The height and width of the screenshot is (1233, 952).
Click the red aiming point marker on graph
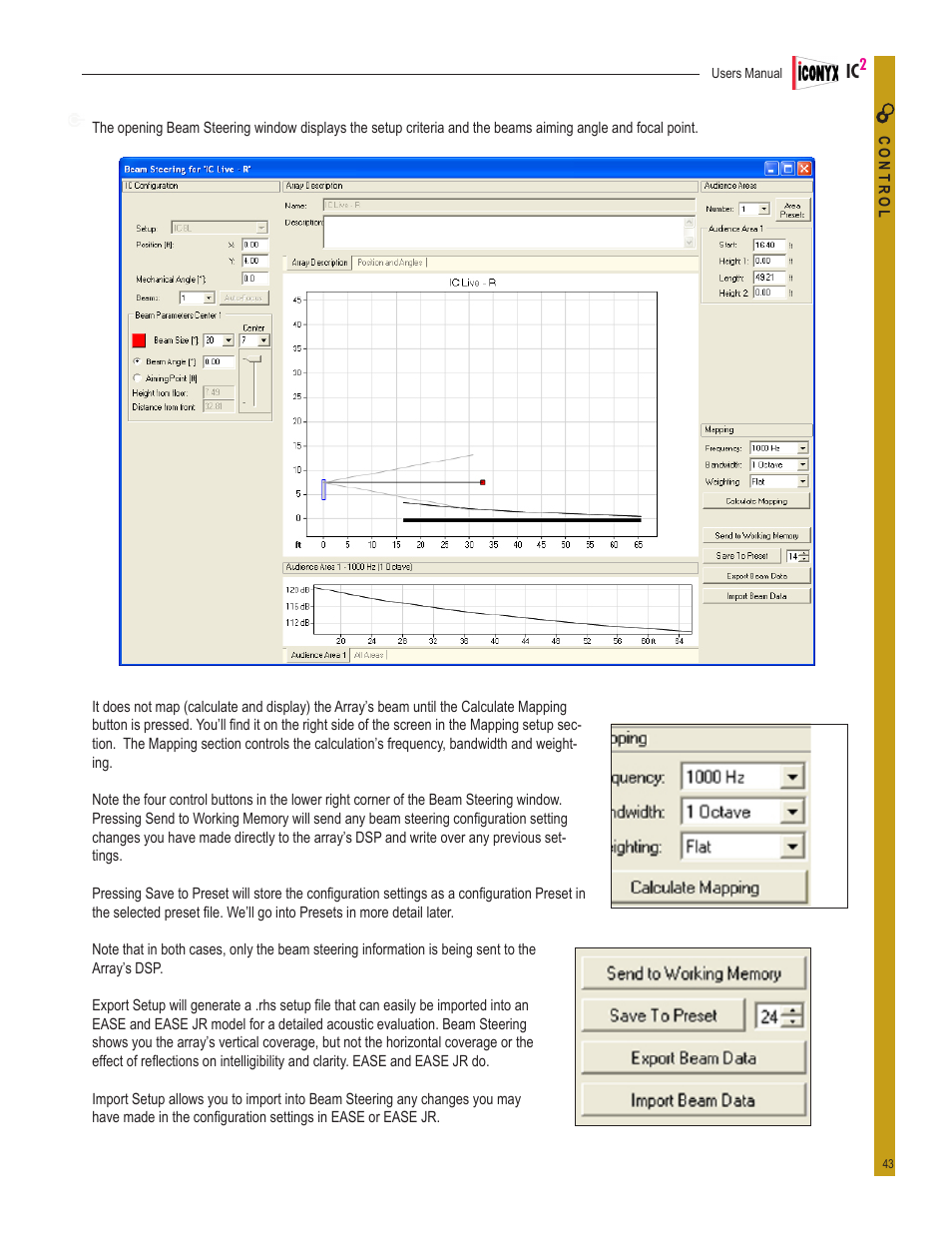pyautogui.click(x=483, y=482)
